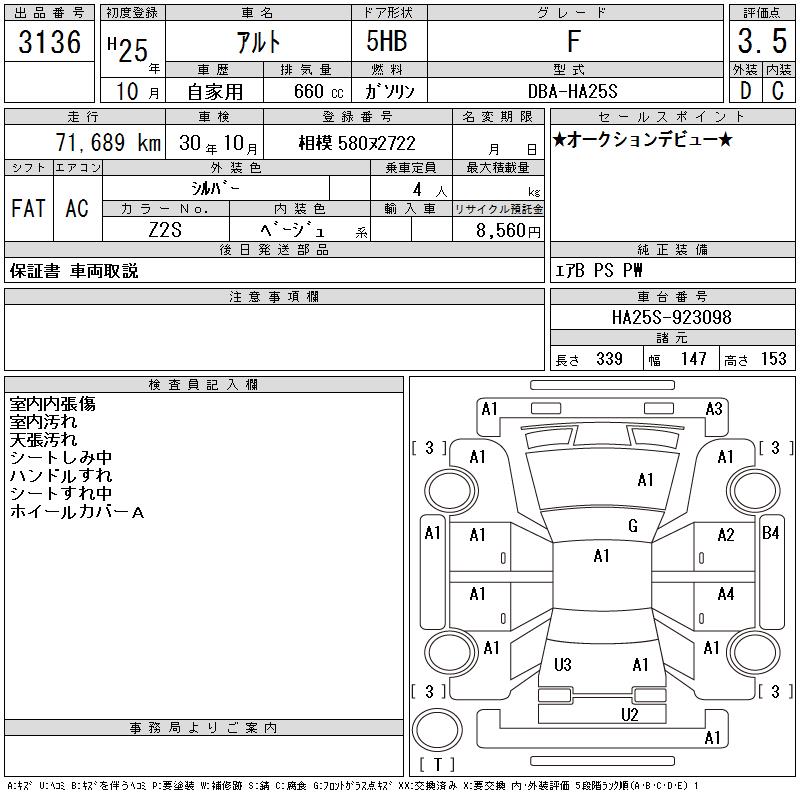Click the A4 scratch marker on the door
The image size is (800, 800).
[x=726, y=594]
